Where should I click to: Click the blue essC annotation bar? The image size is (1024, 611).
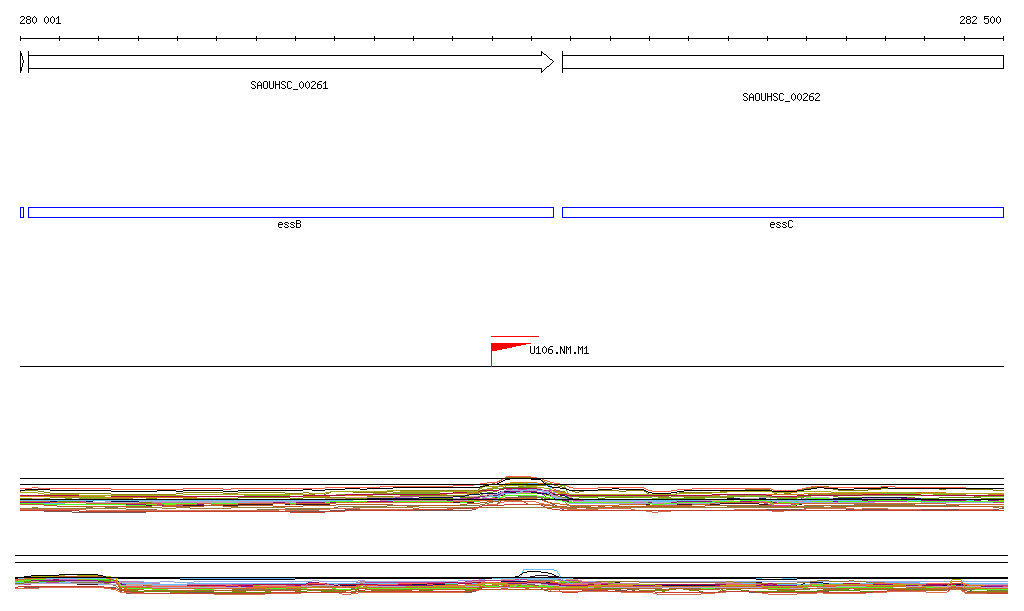coord(782,212)
